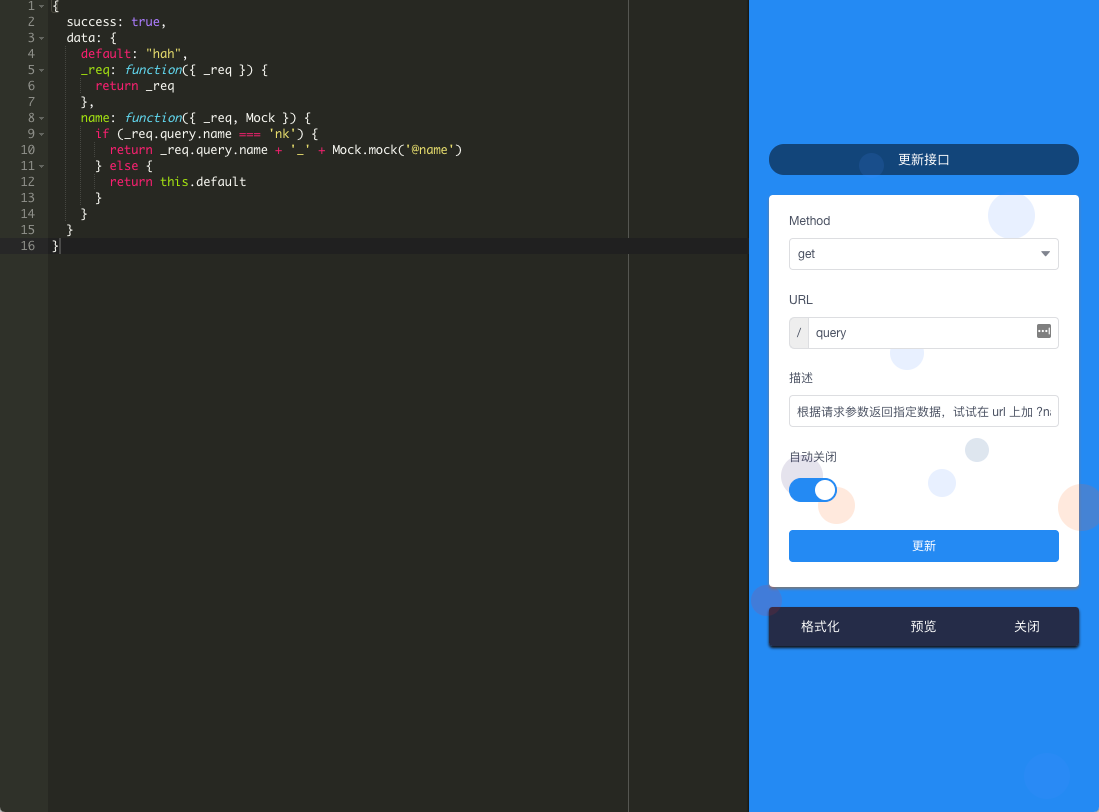Select the 预览 option in bottom bar
The height and width of the screenshot is (812, 1099).
click(x=923, y=626)
